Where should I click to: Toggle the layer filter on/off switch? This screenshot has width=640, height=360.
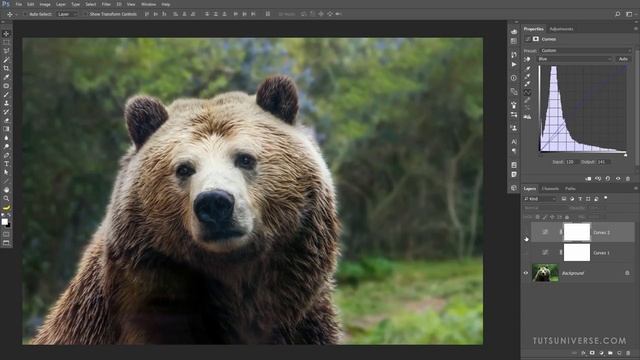point(606,198)
